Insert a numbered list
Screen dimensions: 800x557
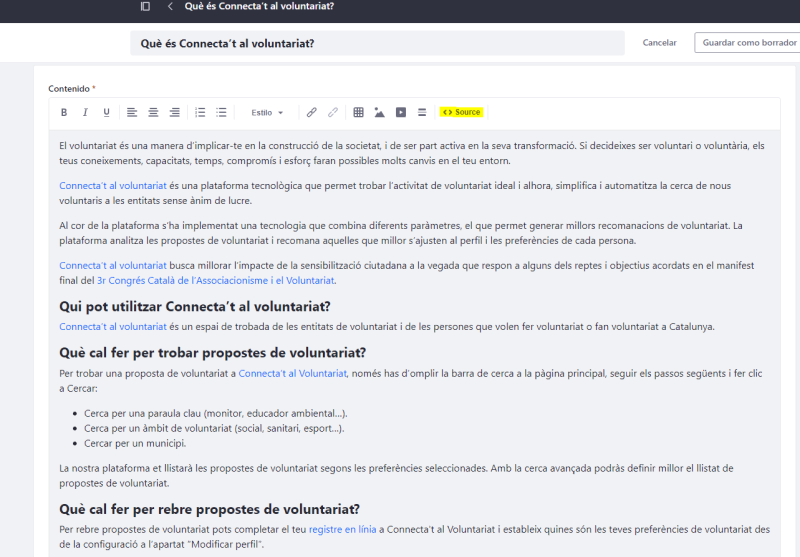pos(201,112)
